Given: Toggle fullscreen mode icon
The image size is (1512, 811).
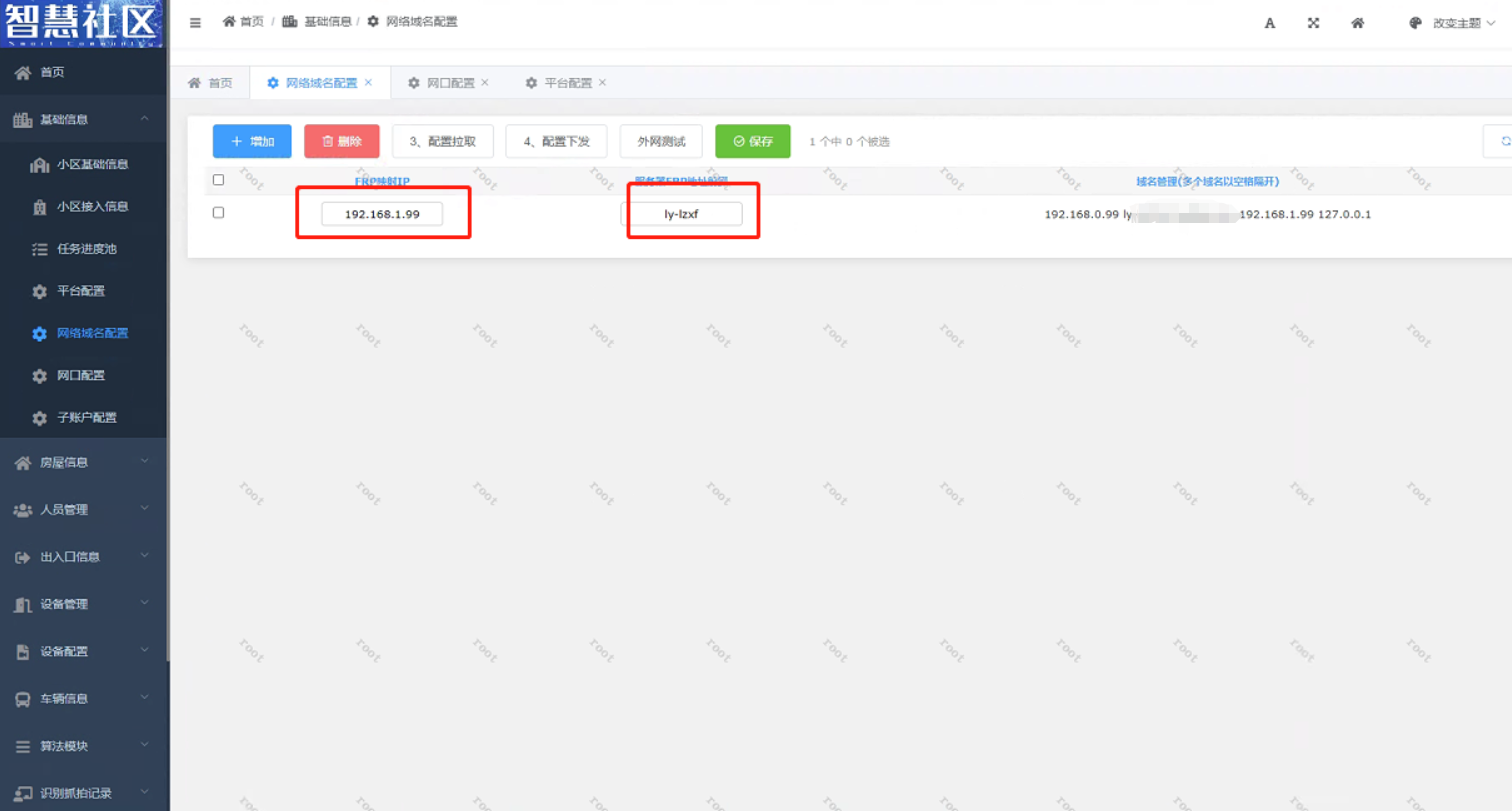Looking at the screenshot, I should click(1313, 23).
